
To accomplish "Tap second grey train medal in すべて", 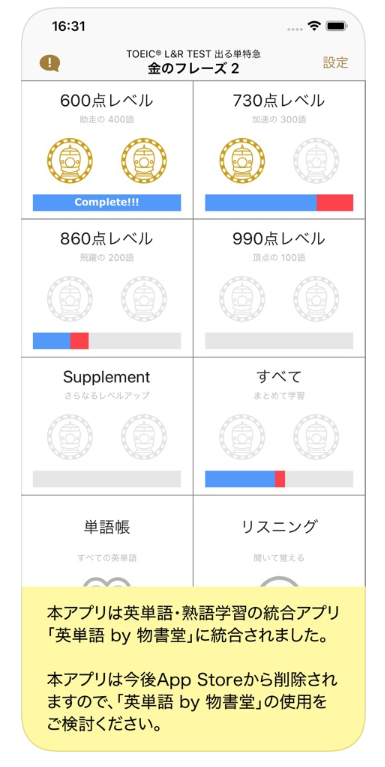I will tap(316, 437).
